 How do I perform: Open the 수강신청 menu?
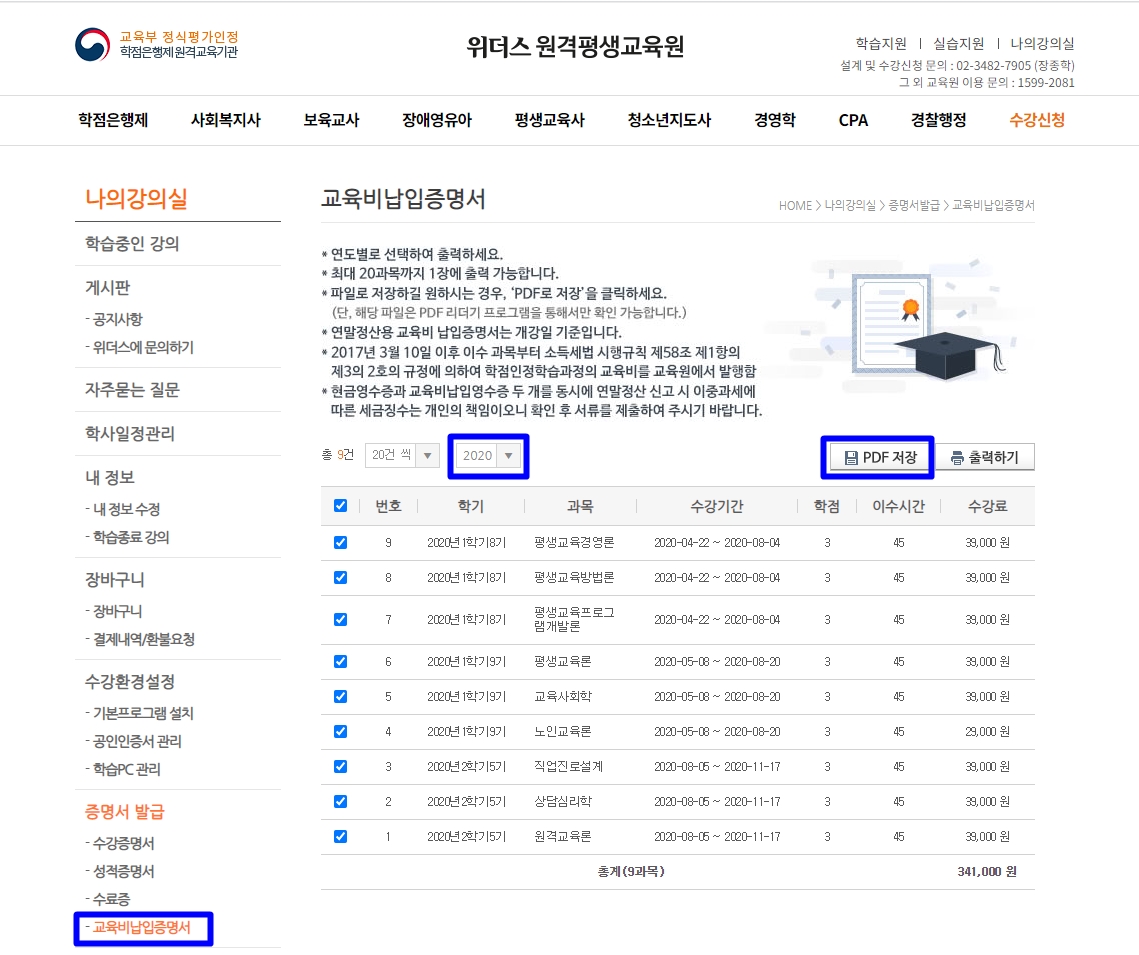[1037, 120]
